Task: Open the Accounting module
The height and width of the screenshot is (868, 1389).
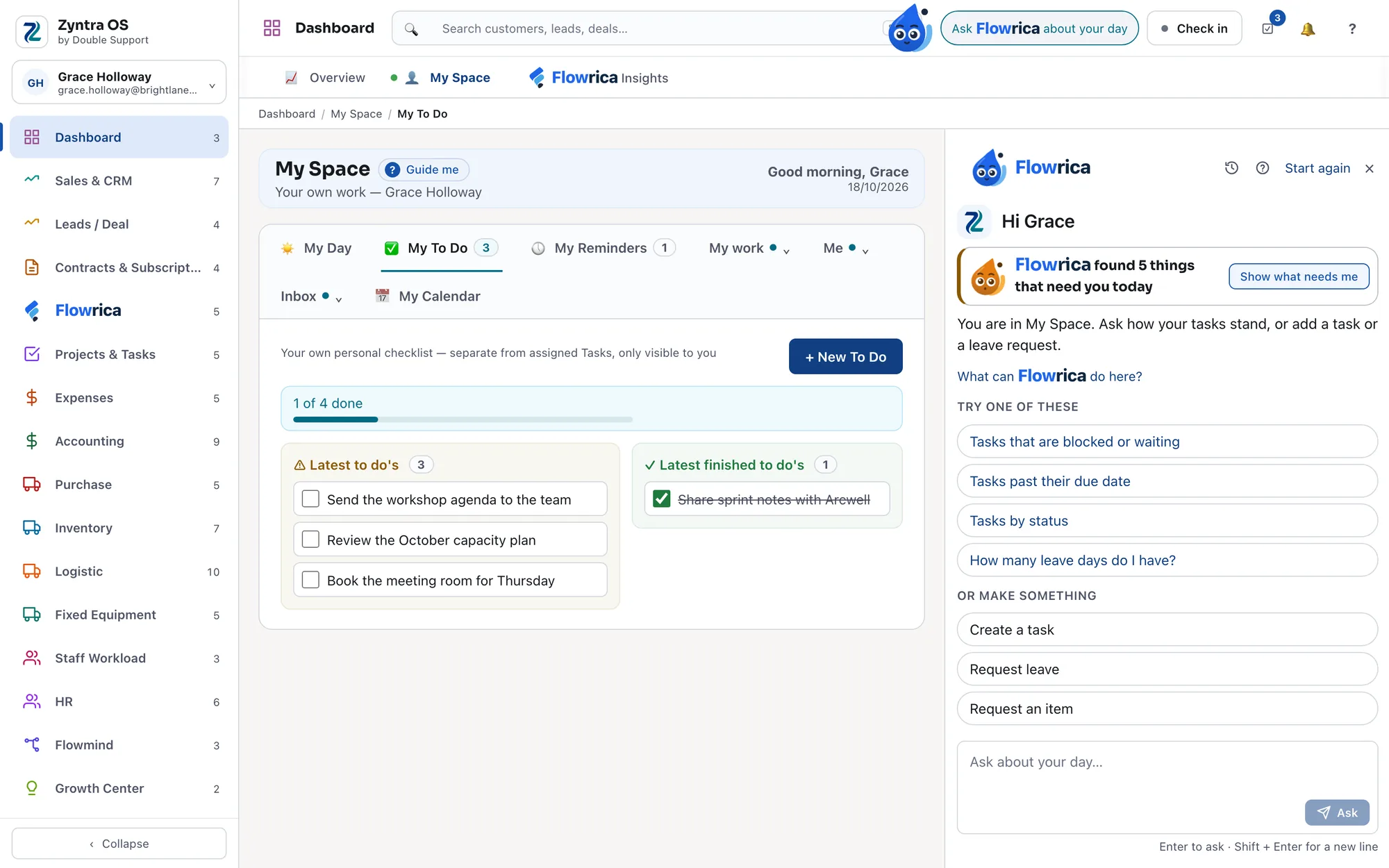Action: coord(119,441)
